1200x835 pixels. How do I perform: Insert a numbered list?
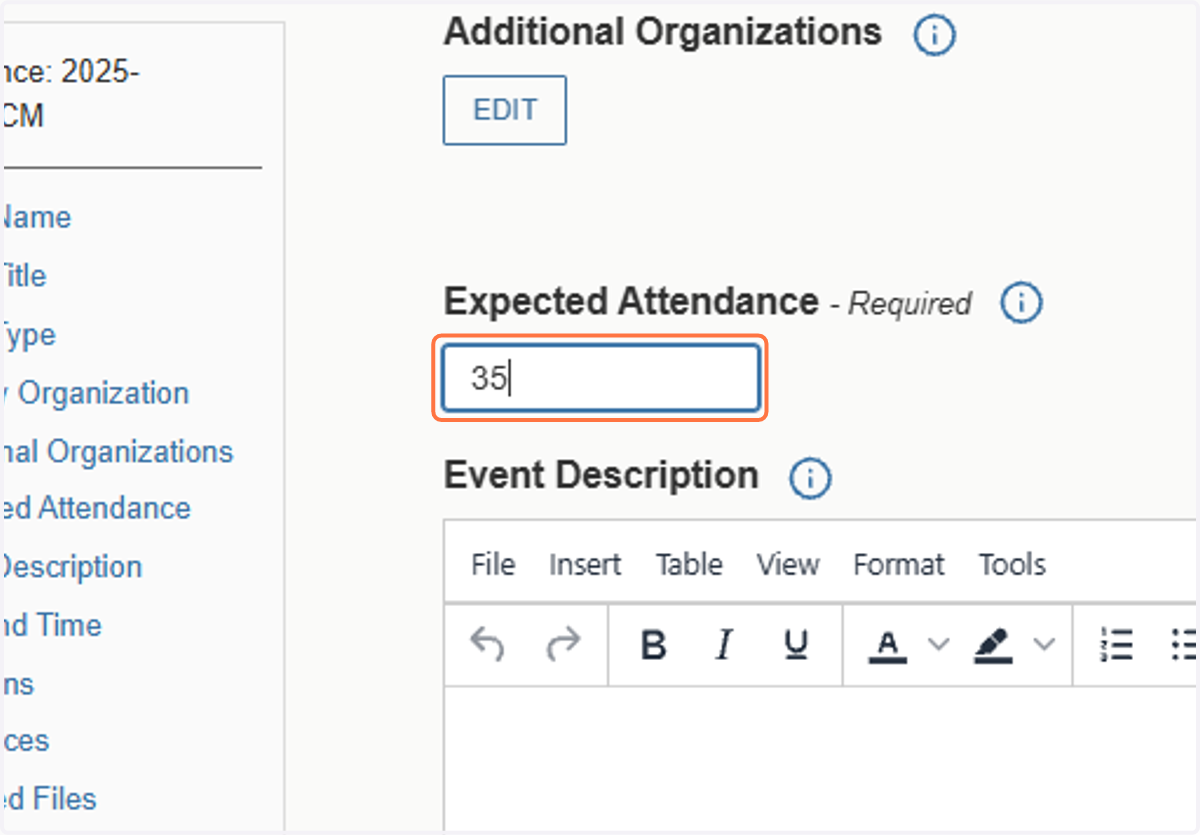tap(1116, 645)
